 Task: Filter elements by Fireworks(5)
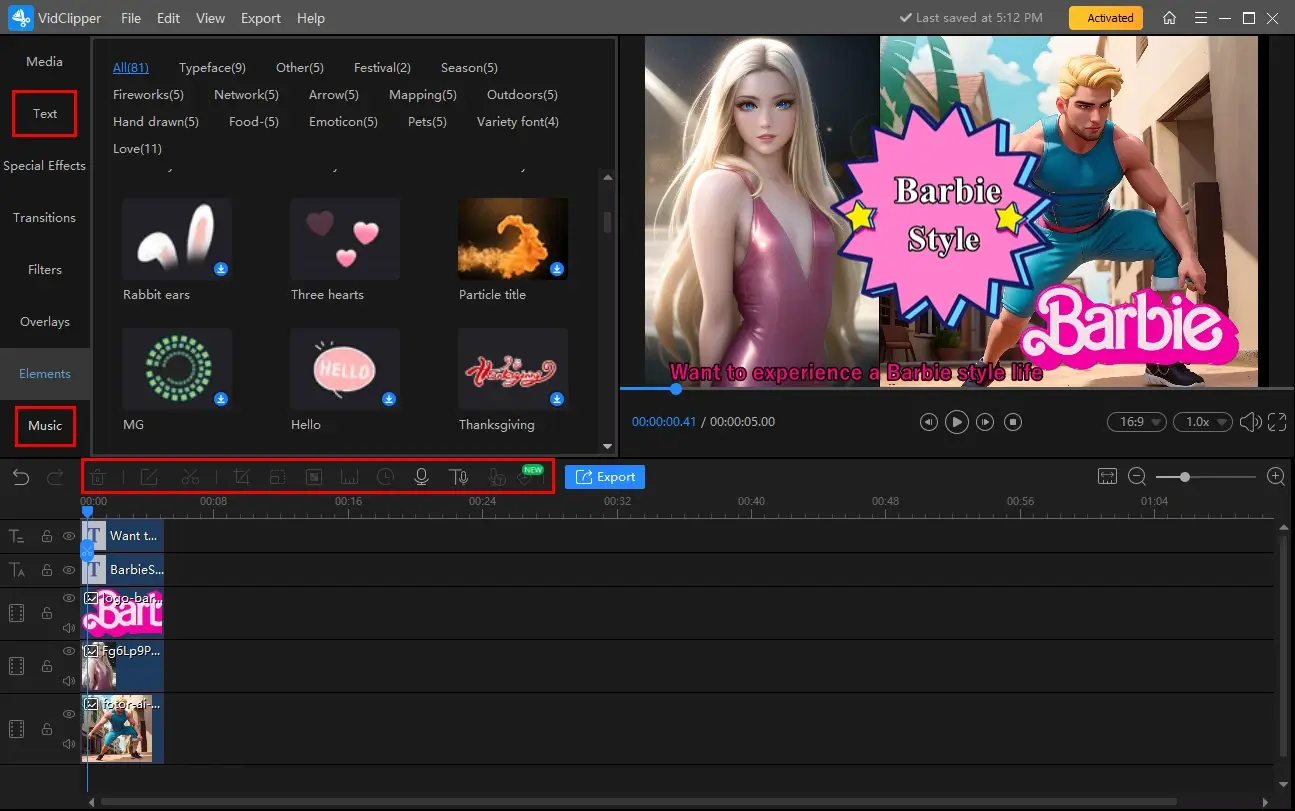148,95
